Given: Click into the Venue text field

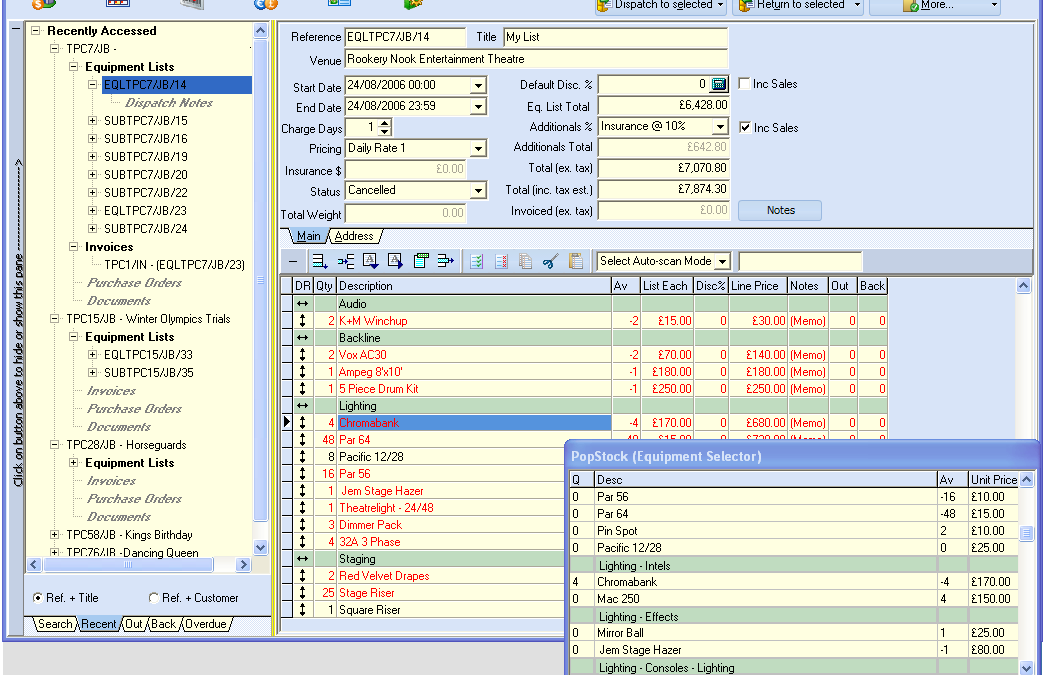Looking at the screenshot, I should 536,60.
